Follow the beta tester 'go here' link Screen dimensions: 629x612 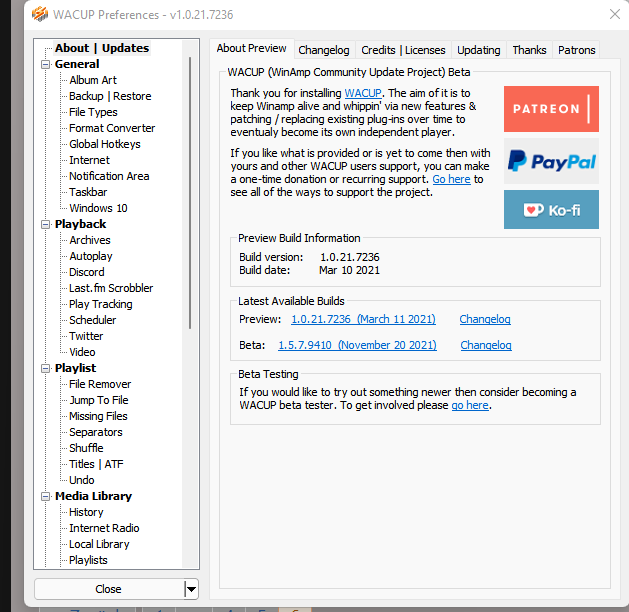pyautogui.click(x=470, y=405)
